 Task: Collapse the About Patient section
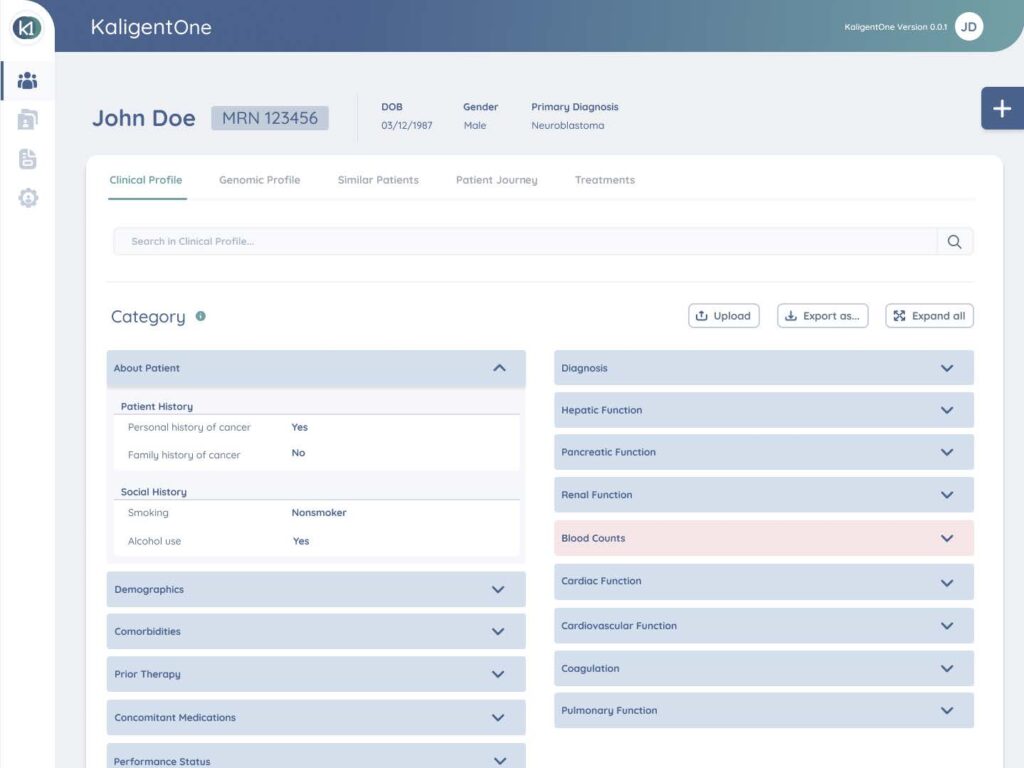(499, 368)
